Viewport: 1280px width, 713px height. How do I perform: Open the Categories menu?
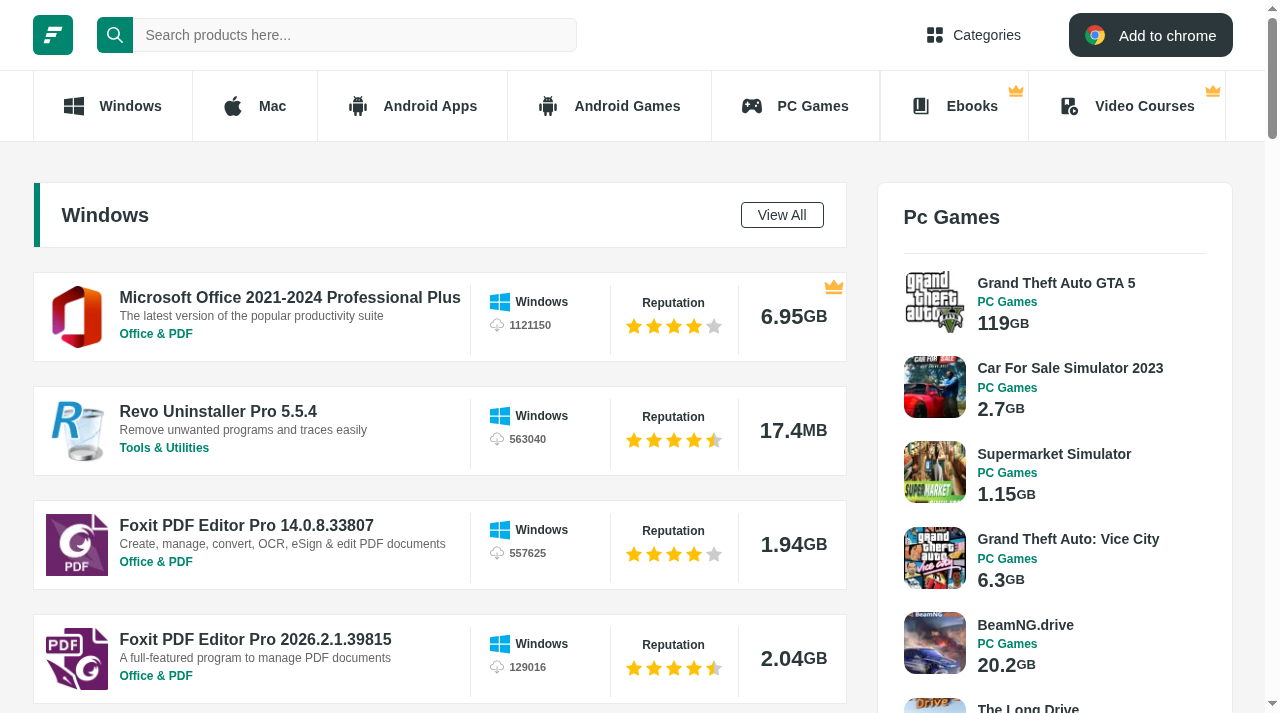pos(974,35)
